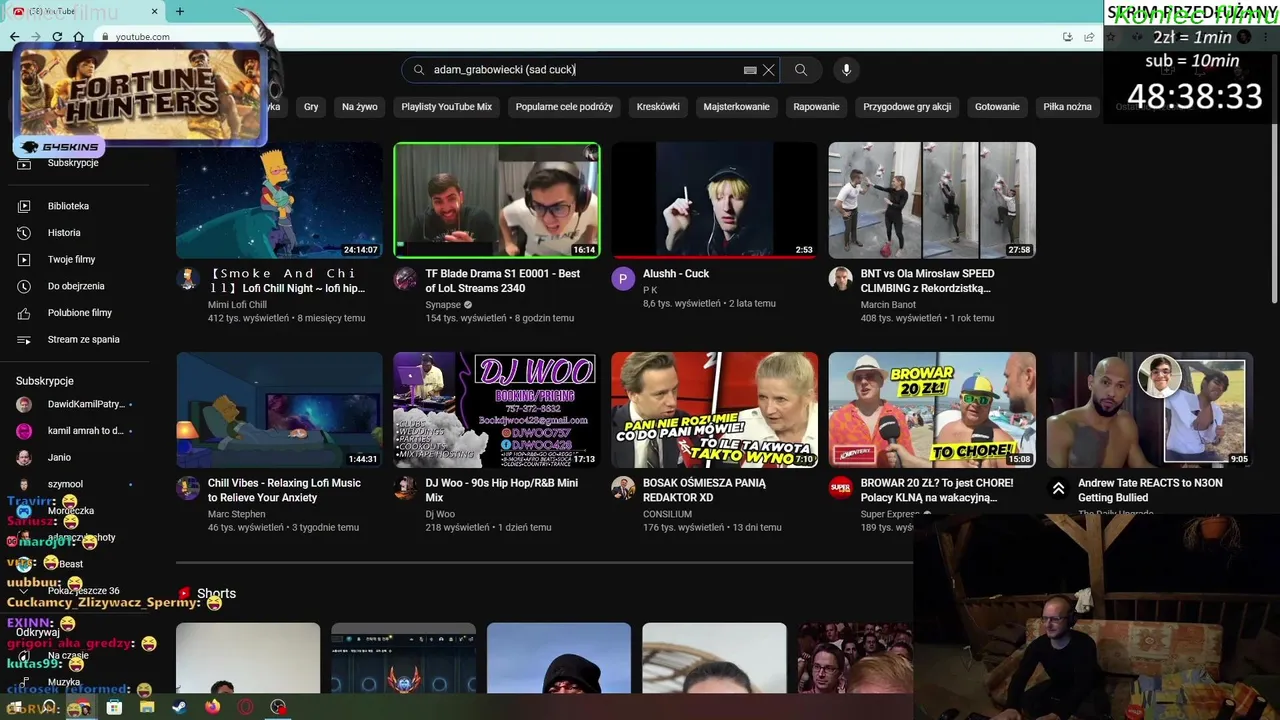Start voice search with microphone icon
1280x720 pixels.
click(x=846, y=70)
